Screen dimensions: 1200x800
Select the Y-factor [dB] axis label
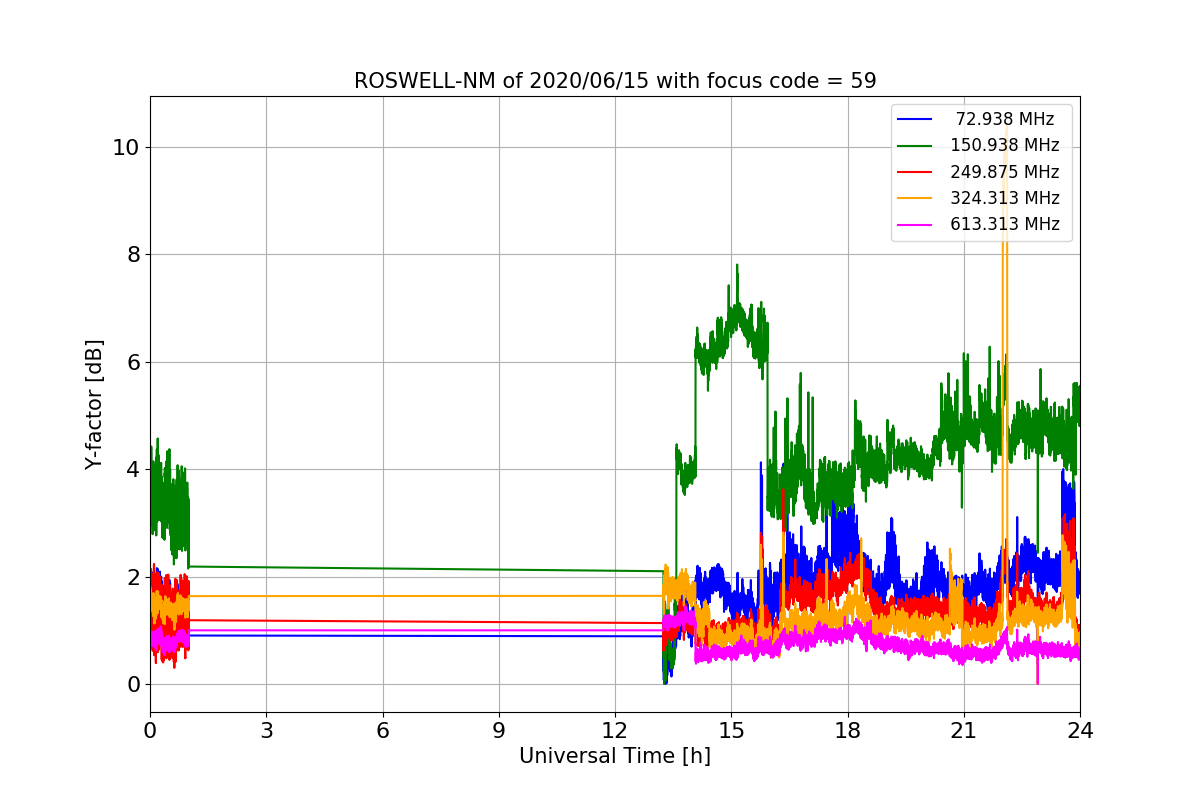(x=94, y=404)
